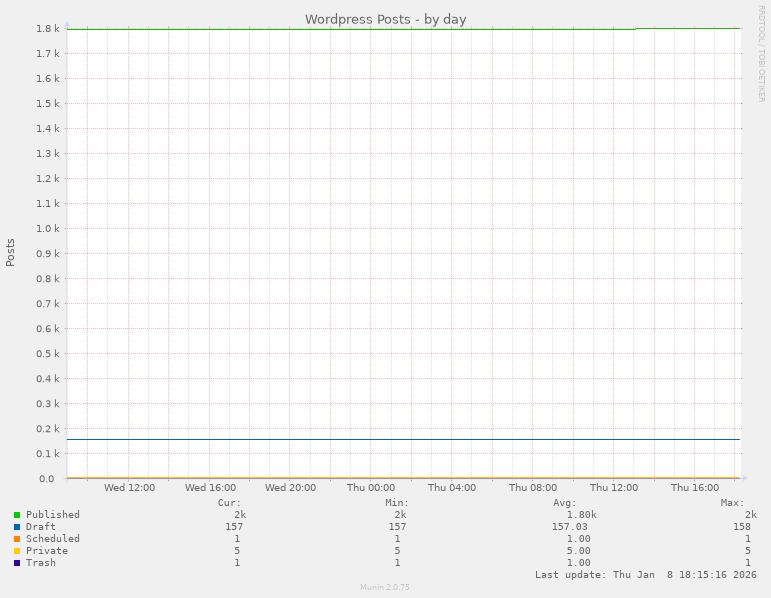This screenshot has height=598, width=771.
Task: Click the 'Thu 12:00' x-axis label
Action: pyautogui.click(x=614, y=487)
